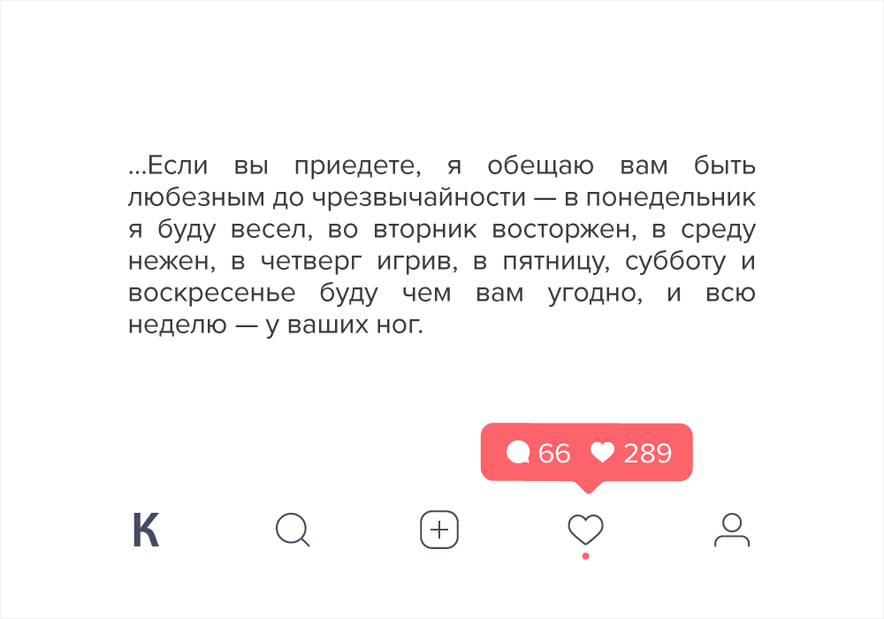
Task: Go to profile using person icon
Action: coord(732,530)
